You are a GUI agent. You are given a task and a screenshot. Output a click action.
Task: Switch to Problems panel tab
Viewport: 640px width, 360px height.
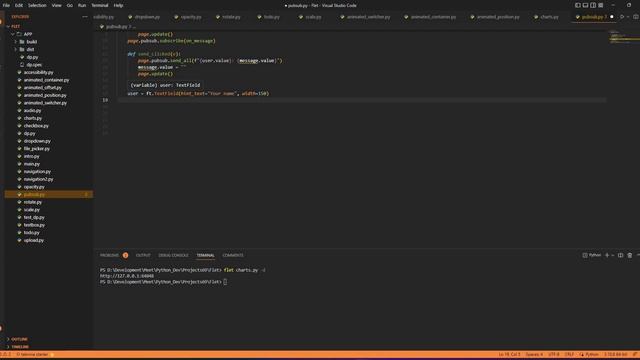(x=109, y=255)
